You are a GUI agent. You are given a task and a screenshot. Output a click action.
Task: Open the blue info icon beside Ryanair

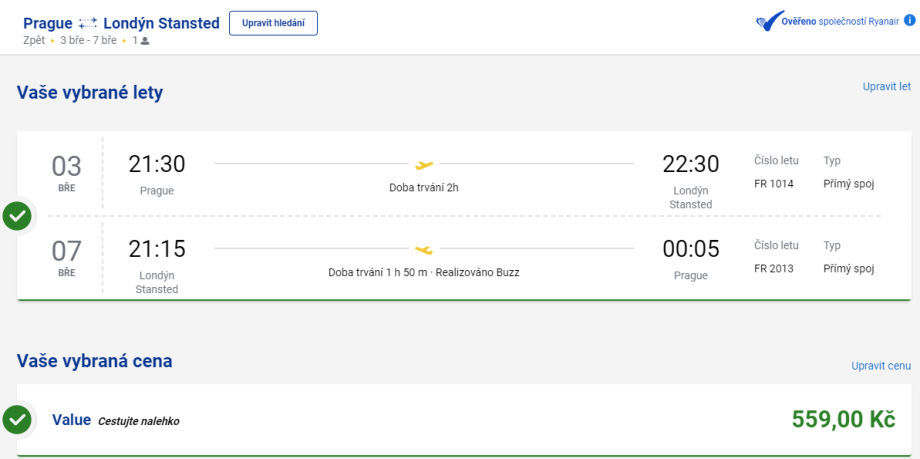tap(909, 20)
